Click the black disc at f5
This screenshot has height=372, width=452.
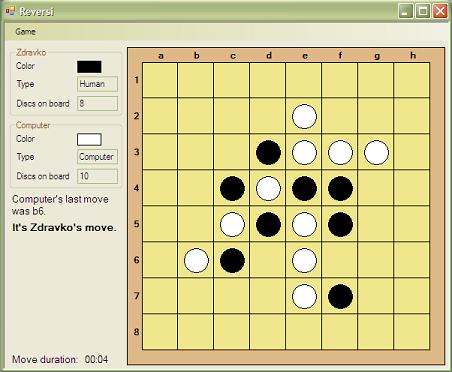click(340, 224)
